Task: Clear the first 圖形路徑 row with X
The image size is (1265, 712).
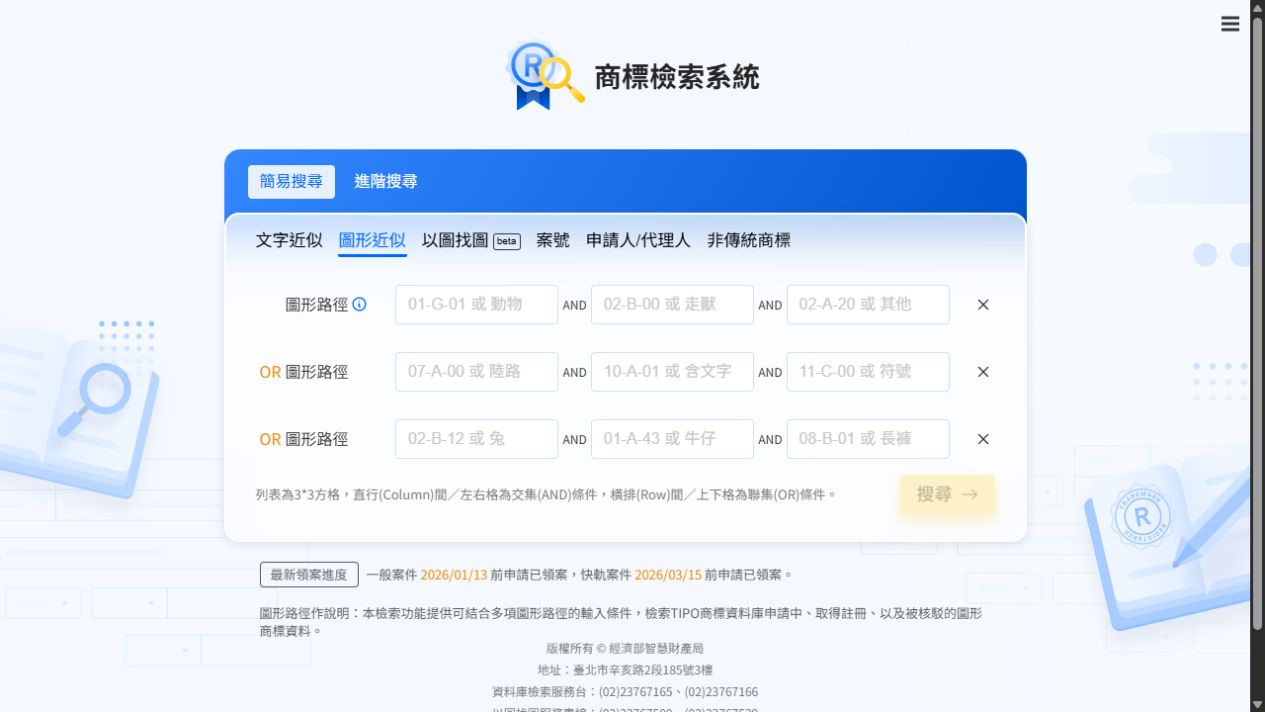Action: [983, 305]
